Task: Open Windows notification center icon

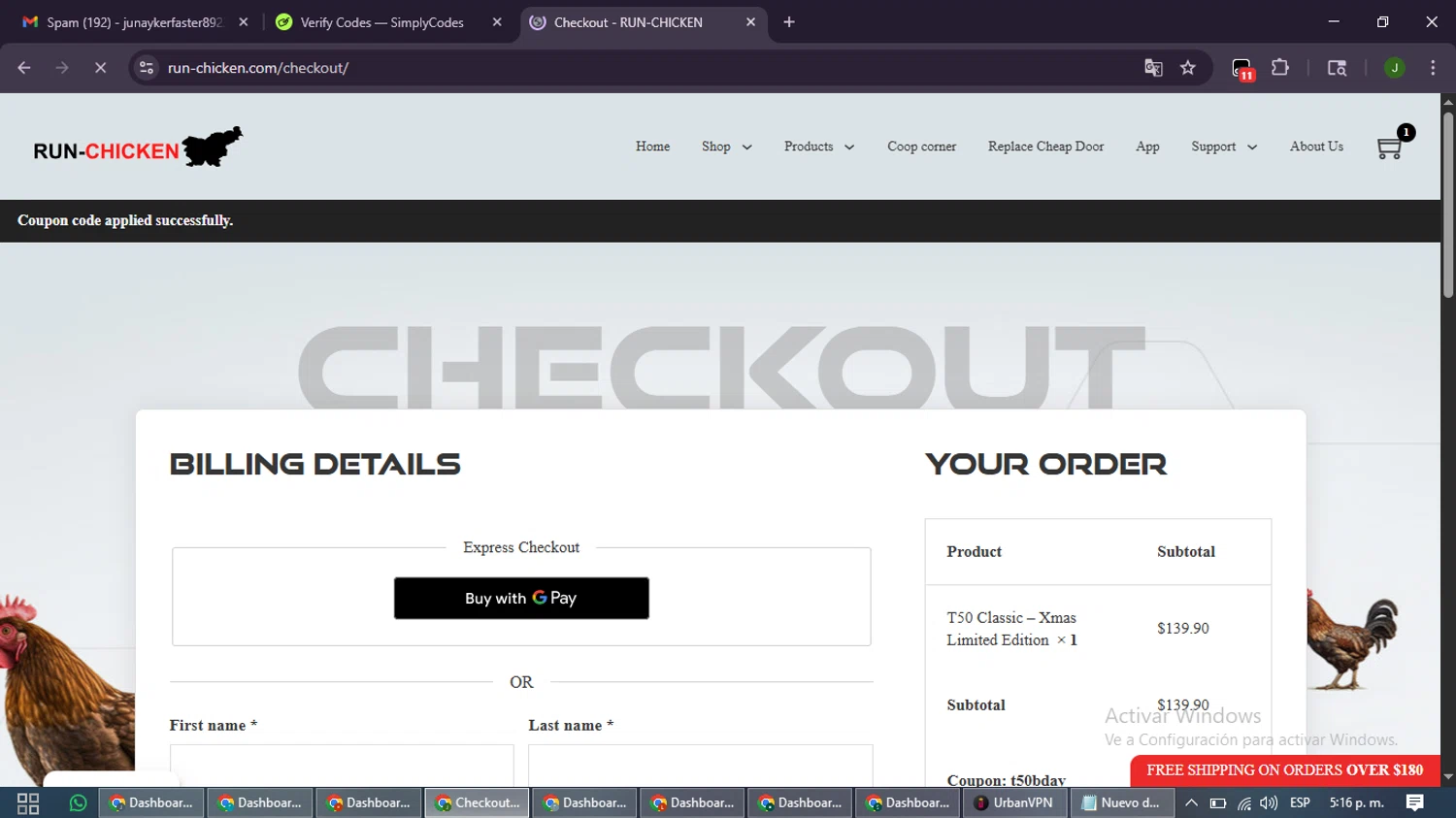Action: (1415, 803)
